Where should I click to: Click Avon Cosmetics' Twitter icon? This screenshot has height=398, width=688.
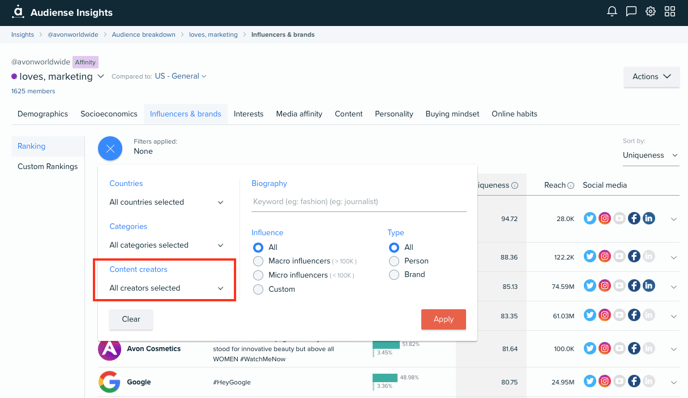point(590,348)
